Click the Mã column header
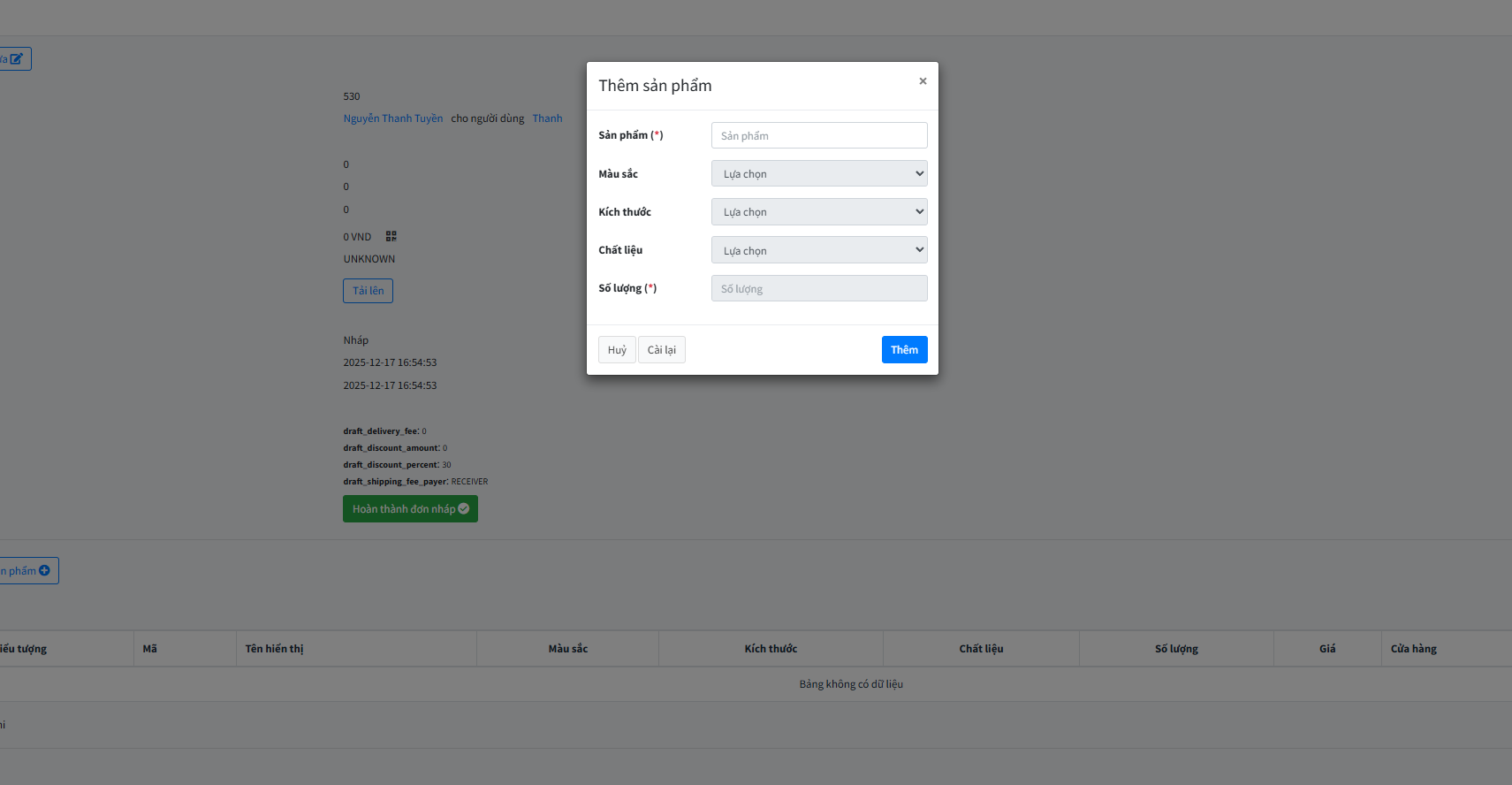Viewport: 1512px width, 785px height. [x=150, y=649]
